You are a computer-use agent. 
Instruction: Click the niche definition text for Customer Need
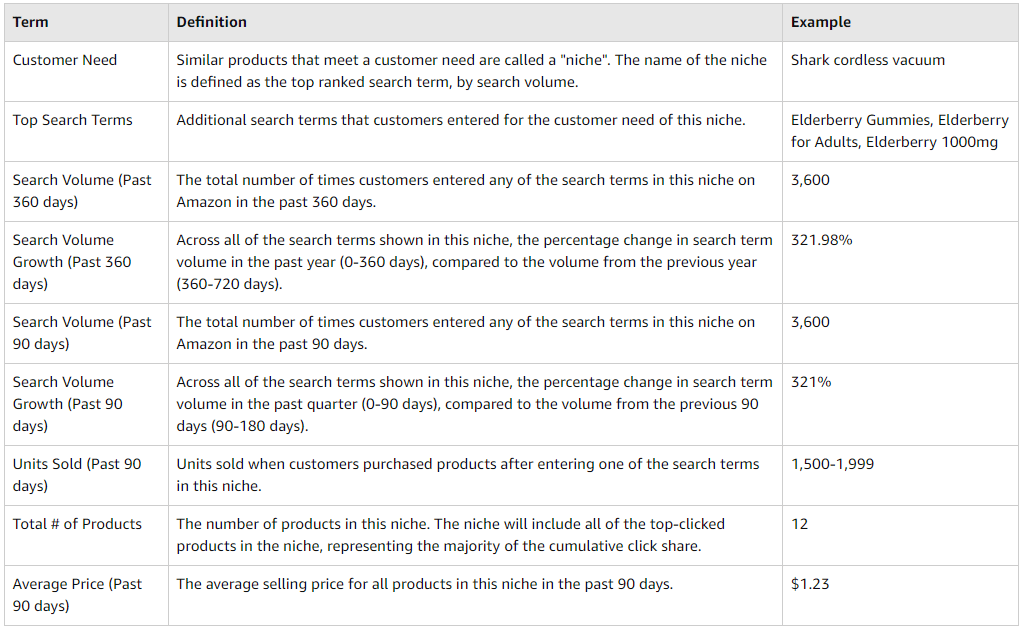(x=471, y=71)
